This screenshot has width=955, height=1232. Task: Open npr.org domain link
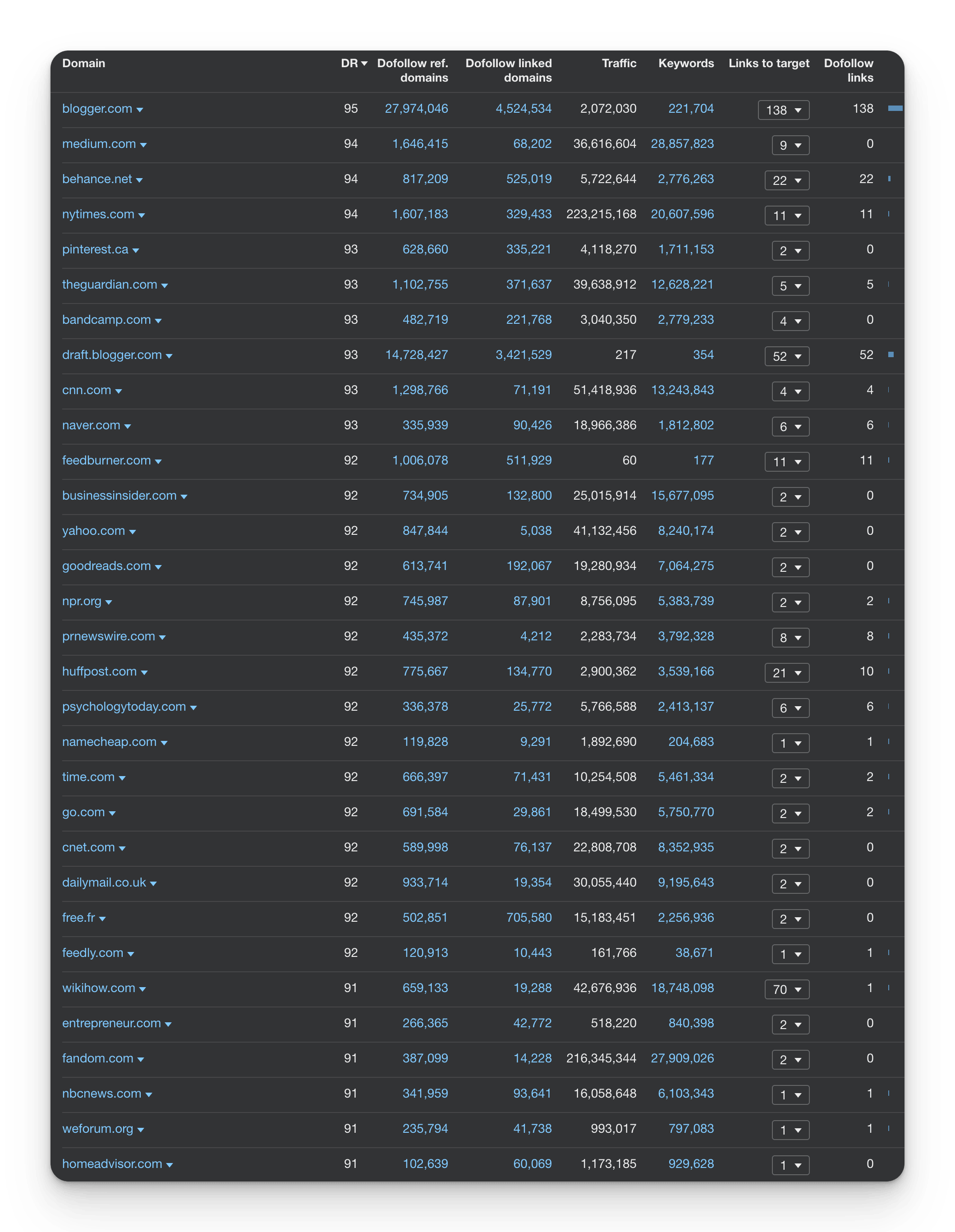click(82, 601)
